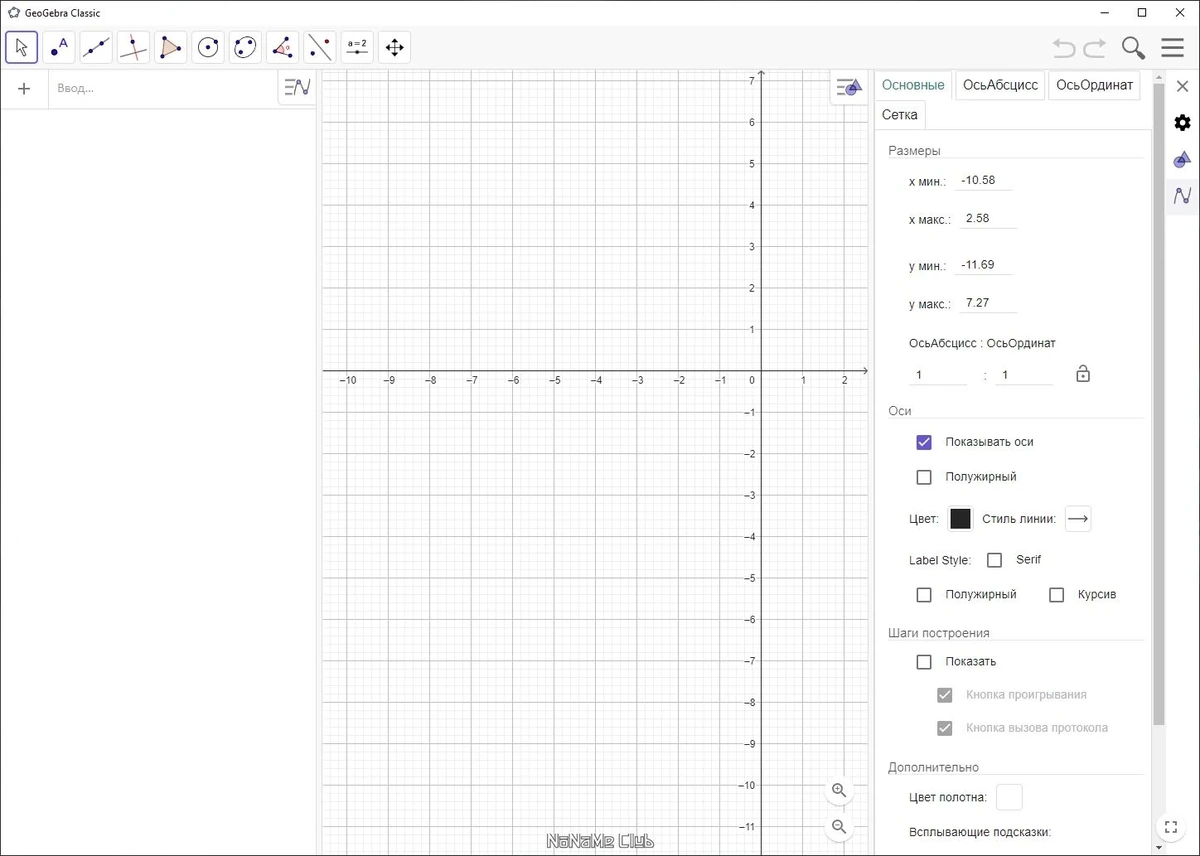Open Graphics view settings sidebar icon
The width and height of the screenshot is (1200, 856).
(x=1183, y=159)
